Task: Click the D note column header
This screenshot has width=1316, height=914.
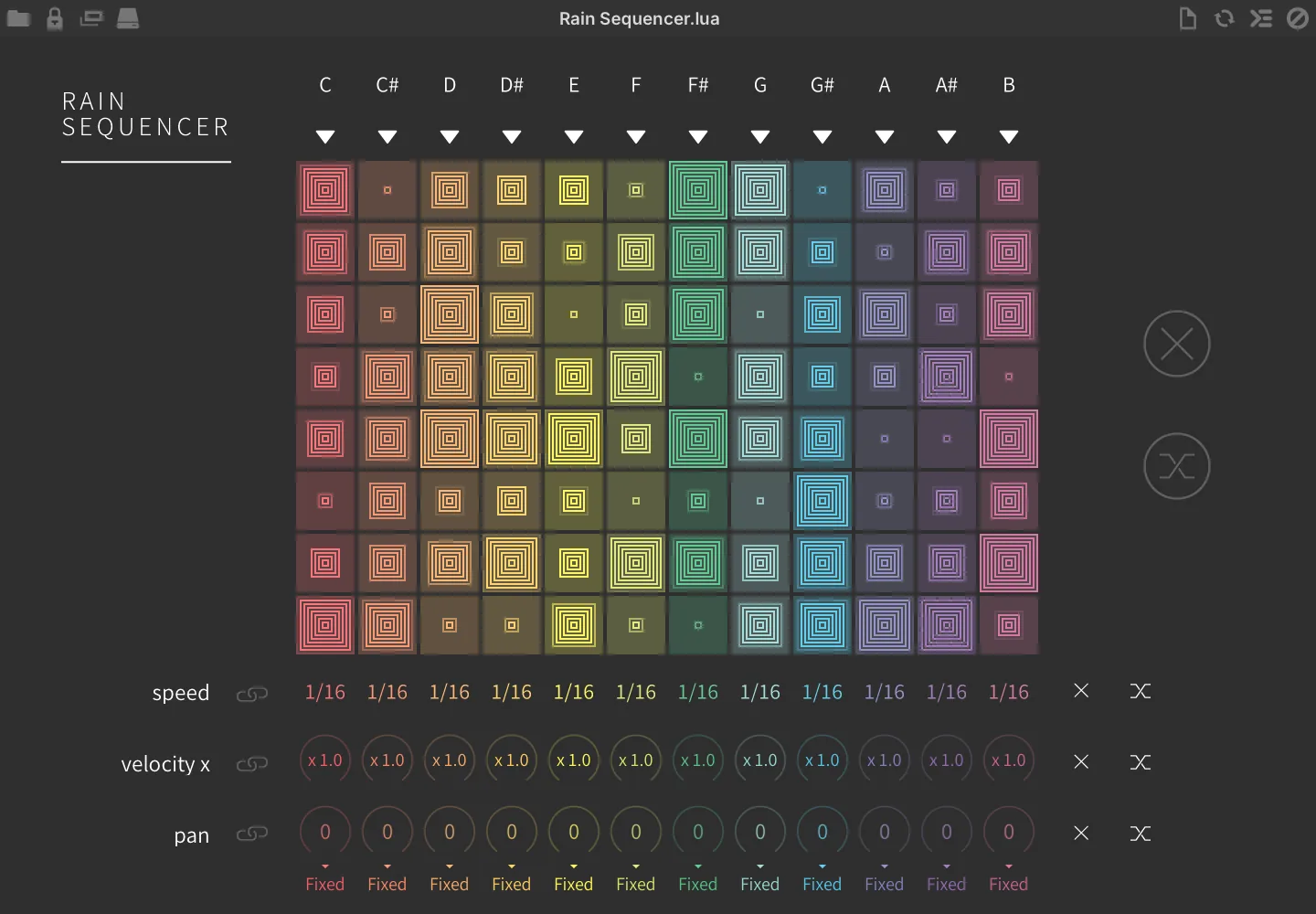Action: click(450, 85)
